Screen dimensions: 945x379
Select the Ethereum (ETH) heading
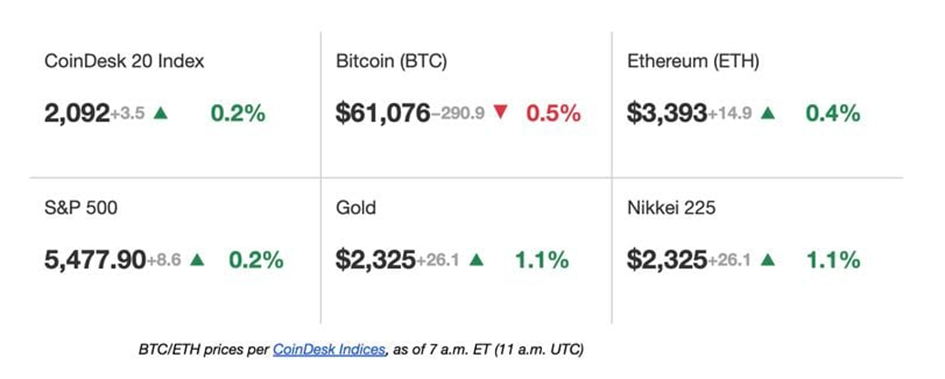(692, 62)
